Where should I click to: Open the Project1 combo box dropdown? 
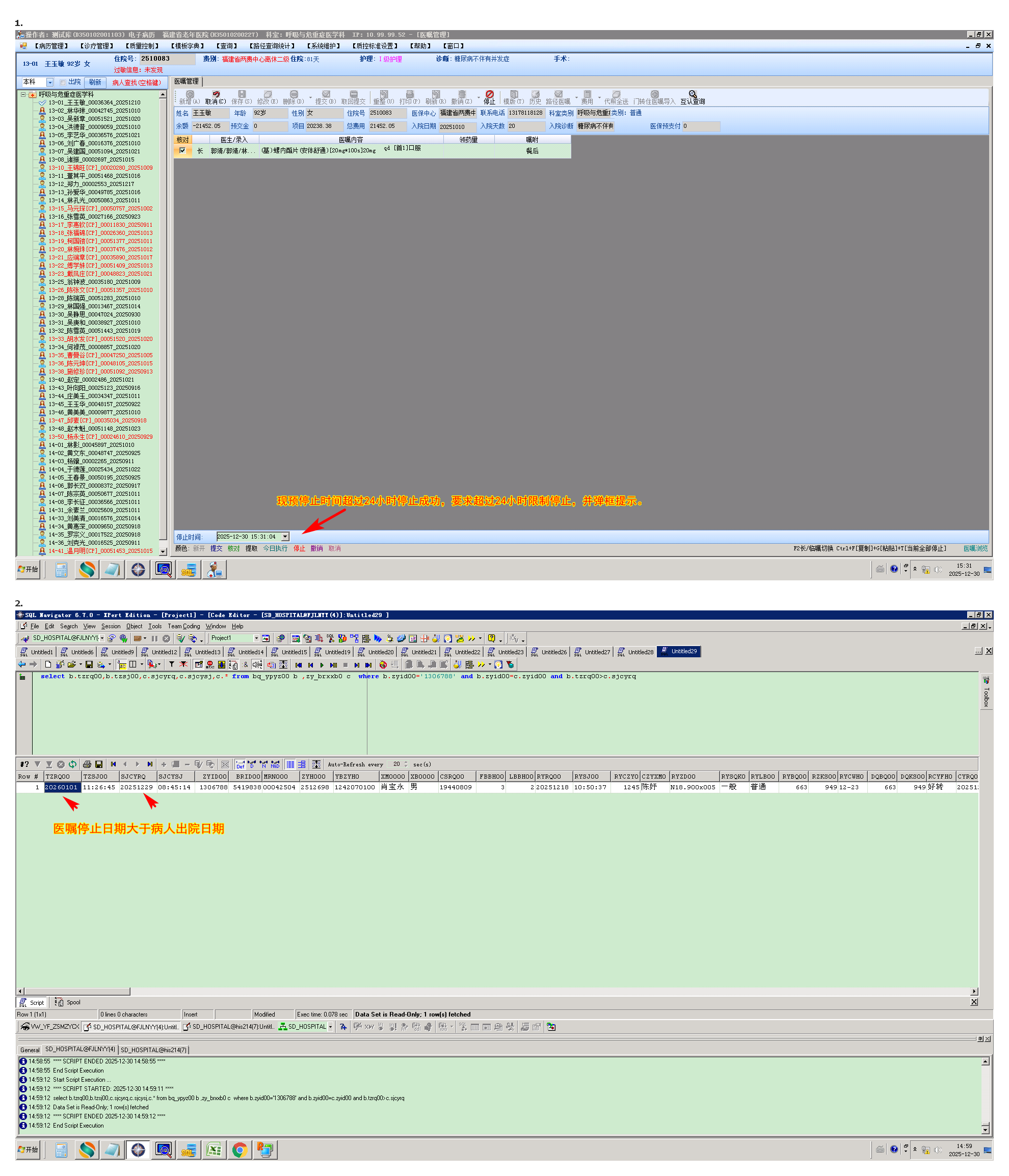[x=256, y=638]
